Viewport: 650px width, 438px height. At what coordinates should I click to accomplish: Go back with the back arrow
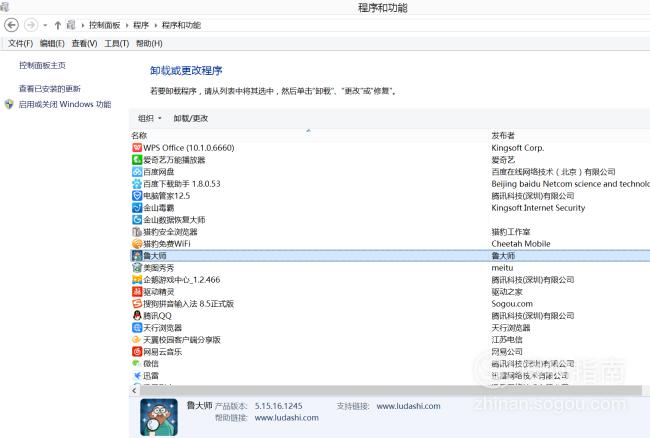pyautogui.click(x=11, y=25)
